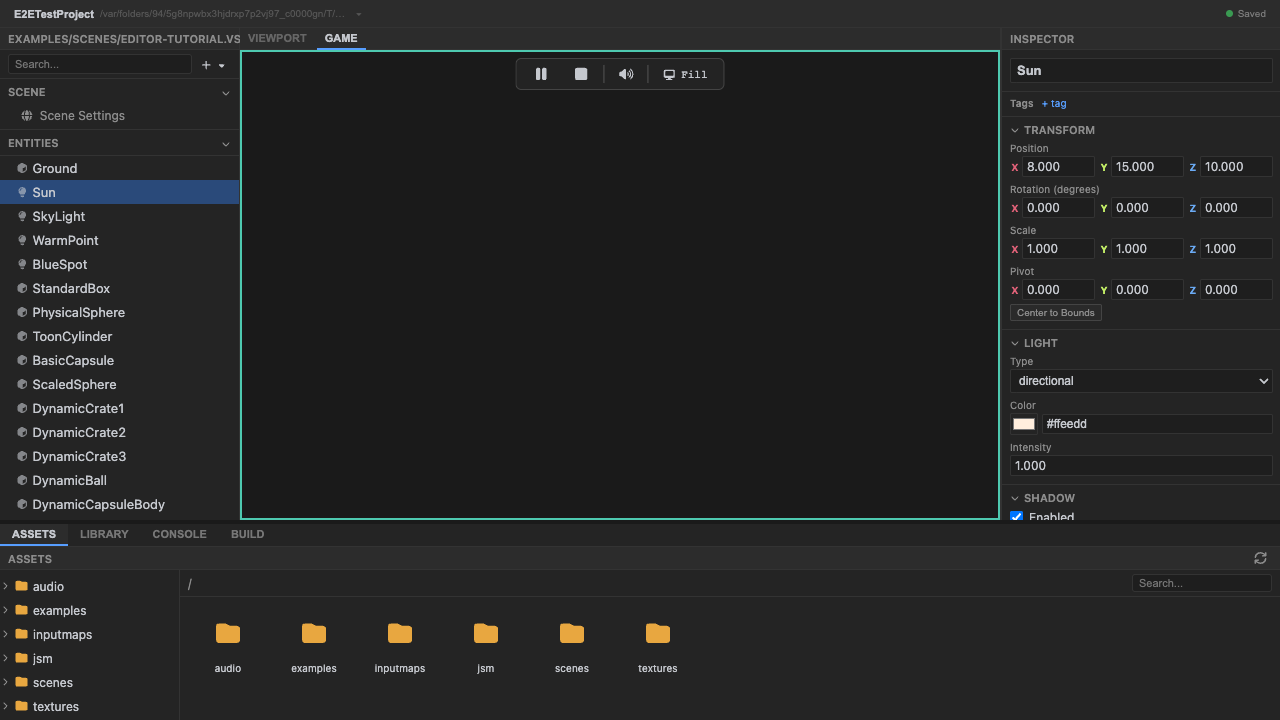Open the CONSOLE tab

(179, 534)
